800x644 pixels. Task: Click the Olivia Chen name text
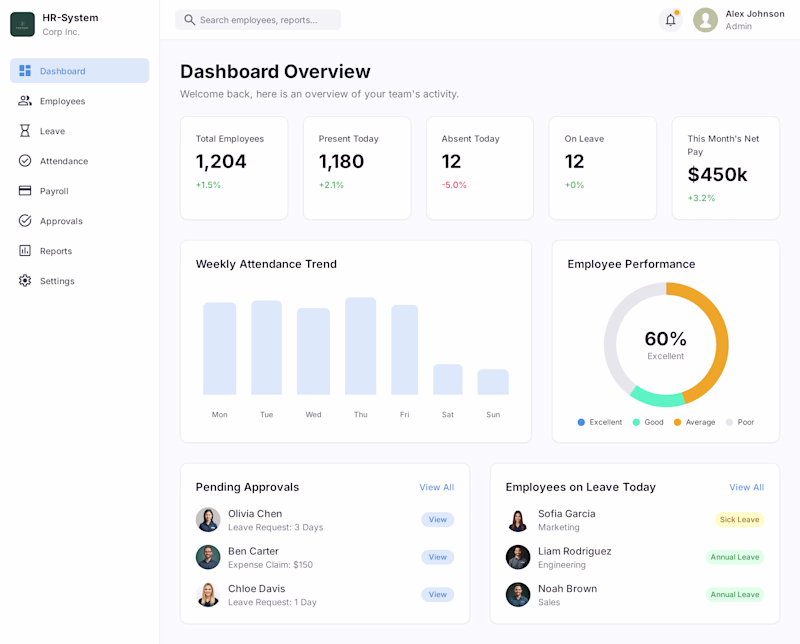pos(255,514)
